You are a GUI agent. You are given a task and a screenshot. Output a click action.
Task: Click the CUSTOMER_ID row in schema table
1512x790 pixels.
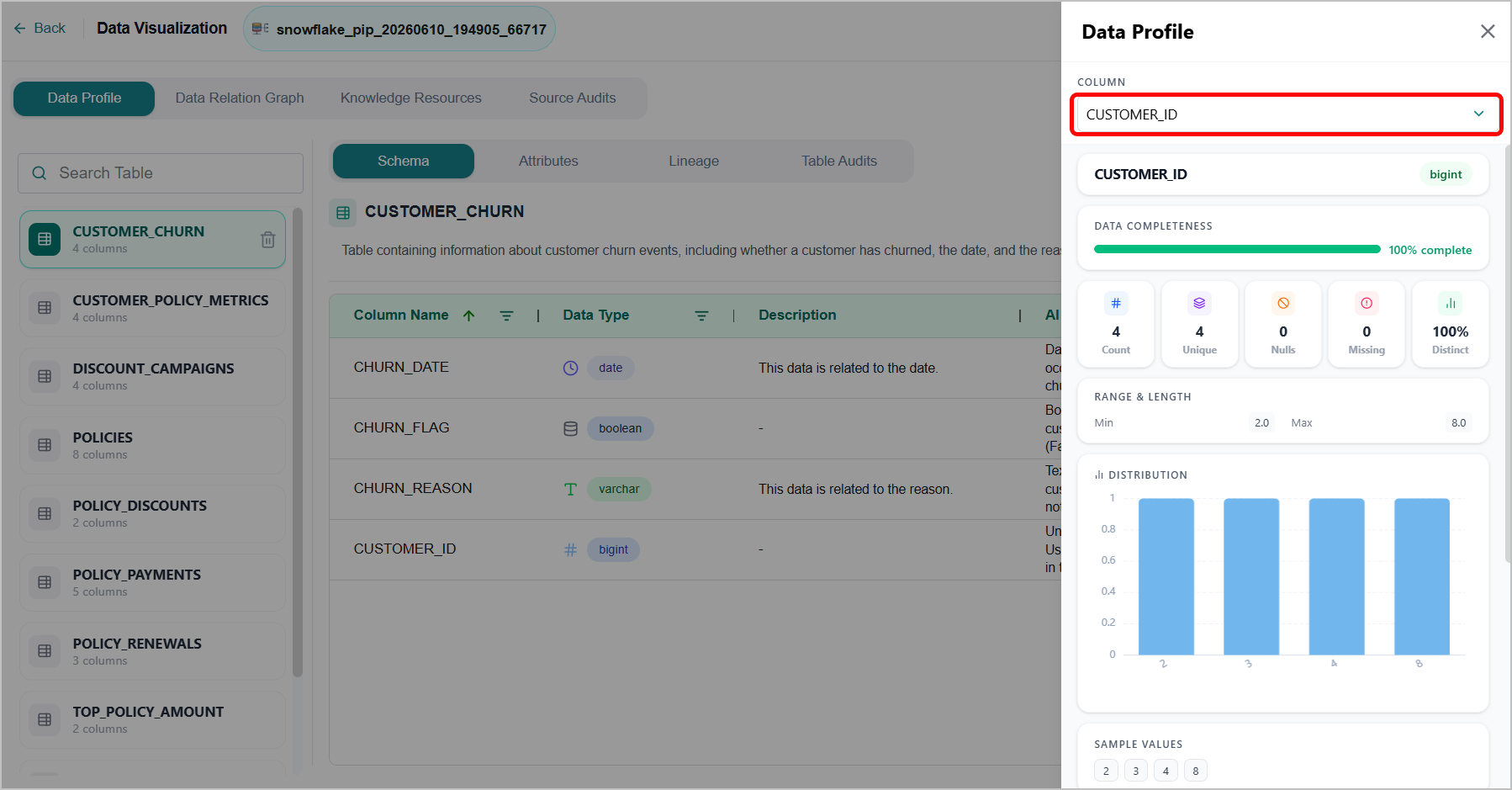tap(695, 549)
